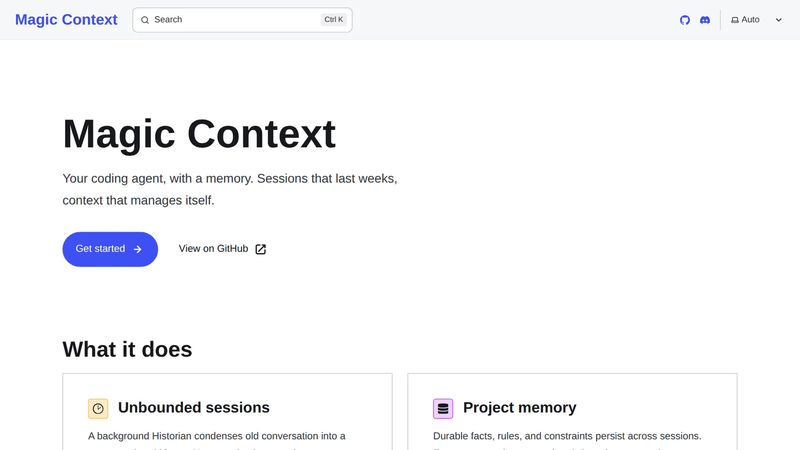
Task: Click the Get started button
Action: 110,249
